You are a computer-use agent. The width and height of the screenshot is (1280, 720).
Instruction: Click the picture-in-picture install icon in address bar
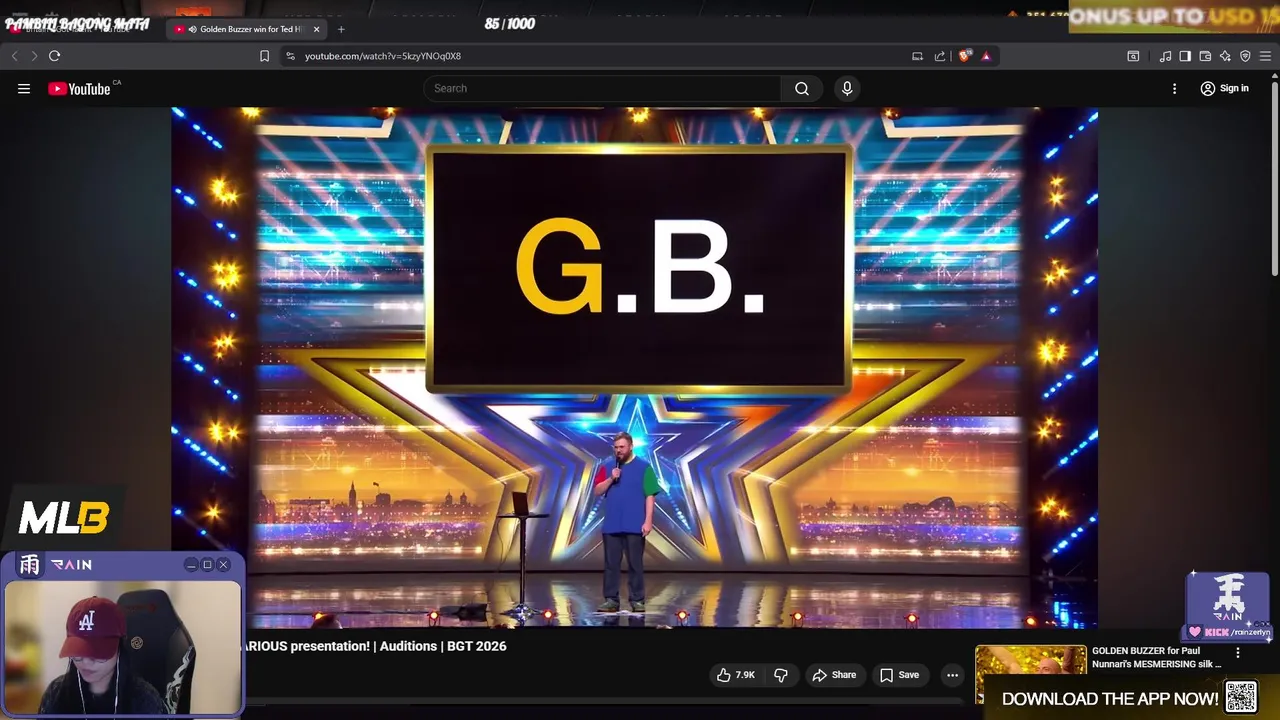[917, 56]
